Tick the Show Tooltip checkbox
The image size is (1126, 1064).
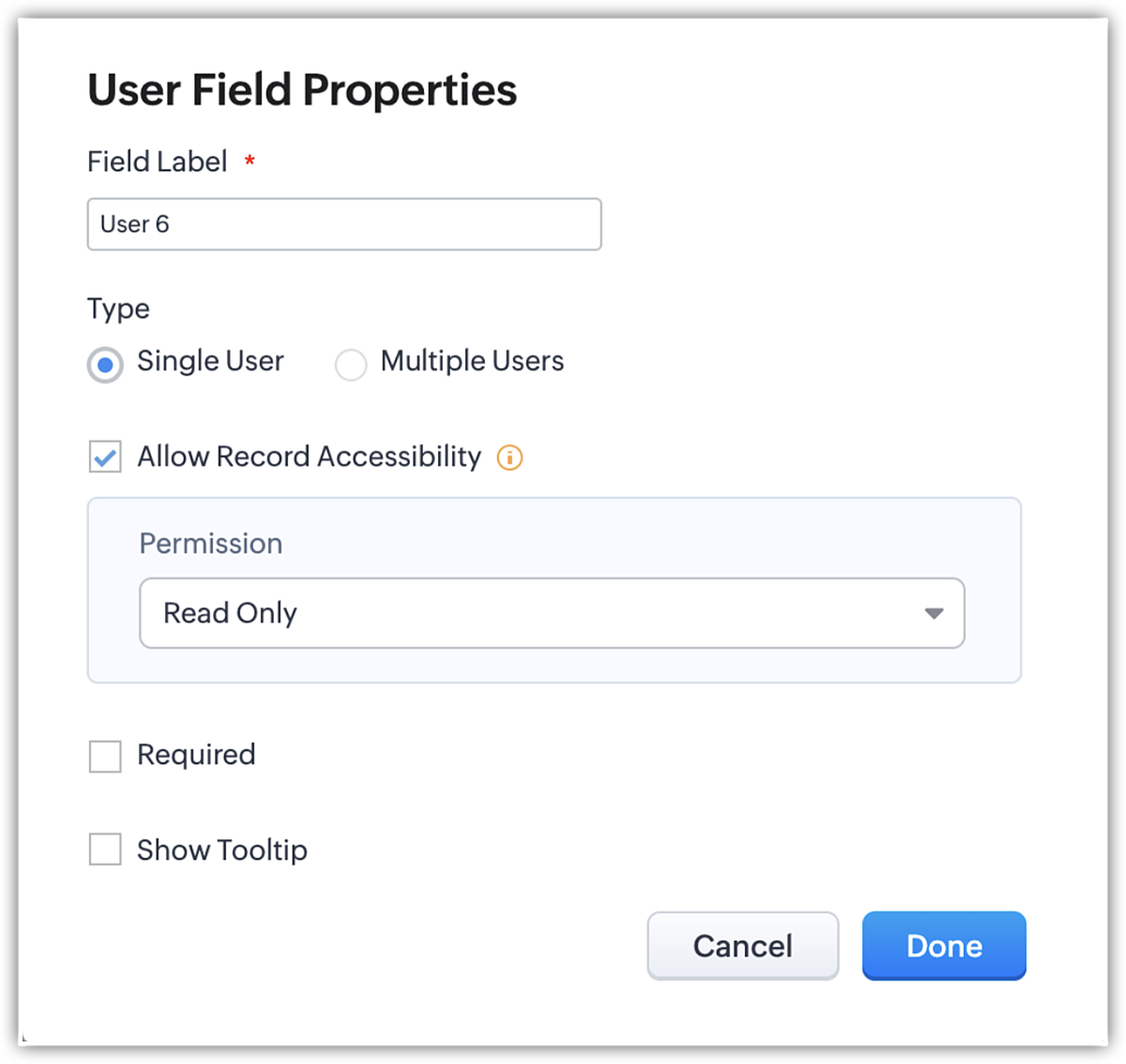(x=105, y=850)
